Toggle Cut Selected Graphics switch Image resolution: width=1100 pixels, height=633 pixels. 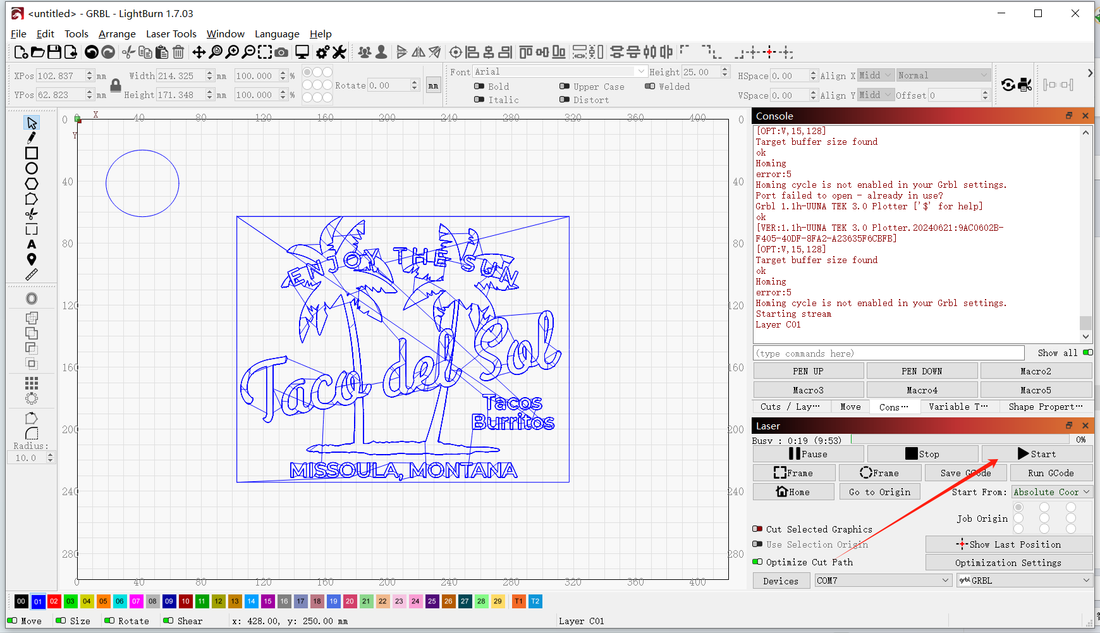(757, 529)
